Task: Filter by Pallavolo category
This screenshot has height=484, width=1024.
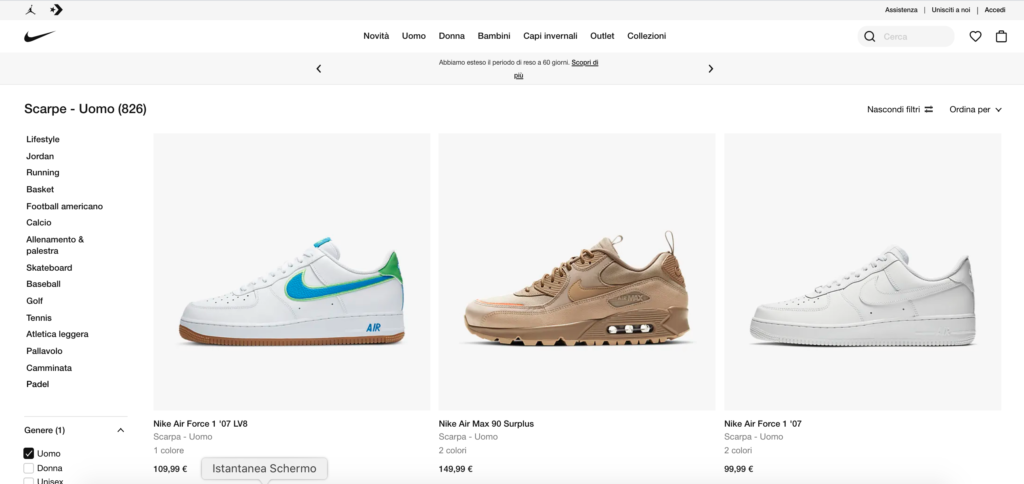Action: 44,351
